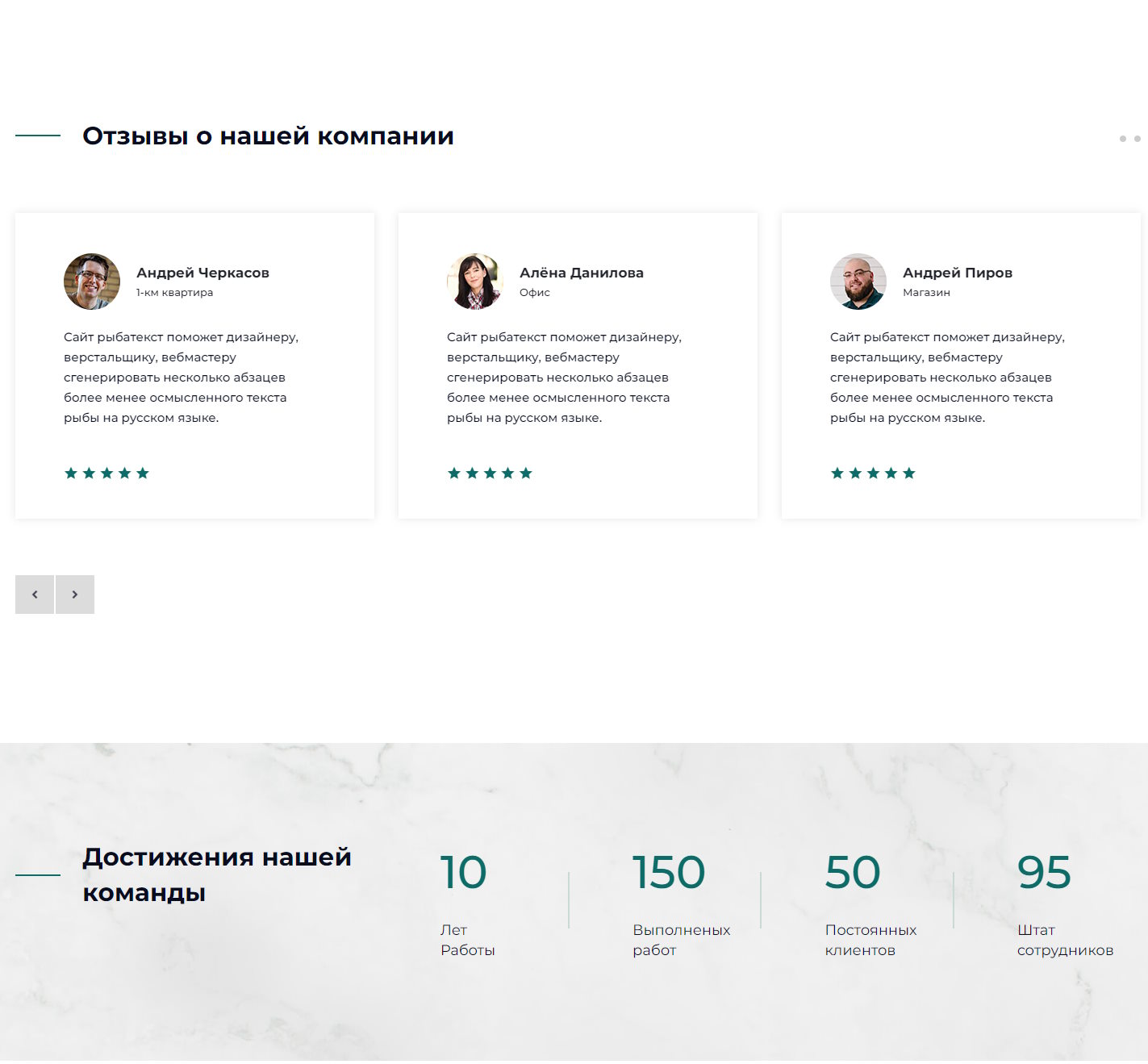The width and height of the screenshot is (1148, 1064).
Task: Click the 'Постоянных клиентов' label
Action: tap(870, 940)
